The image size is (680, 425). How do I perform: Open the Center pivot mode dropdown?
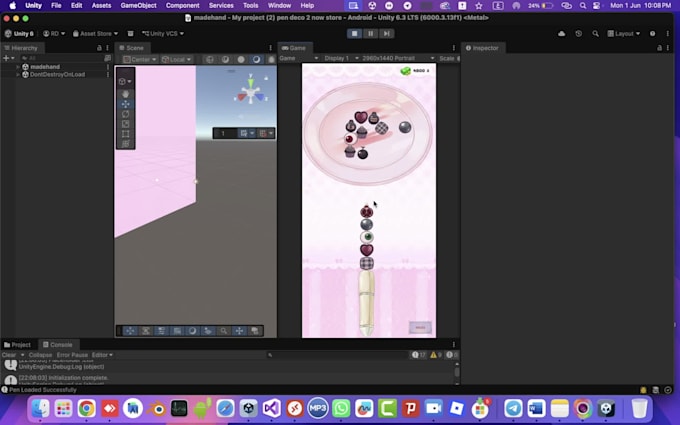pyautogui.click(x=140, y=59)
